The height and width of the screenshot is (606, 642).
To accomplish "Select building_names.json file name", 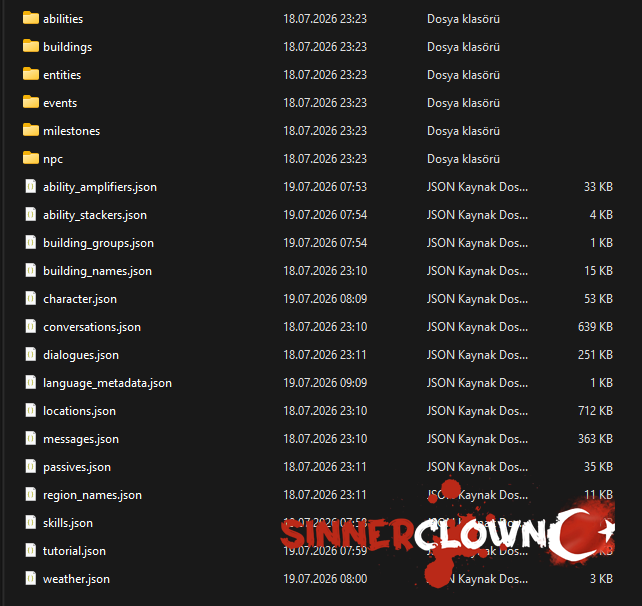I will pyautogui.click(x=97, y=271).
